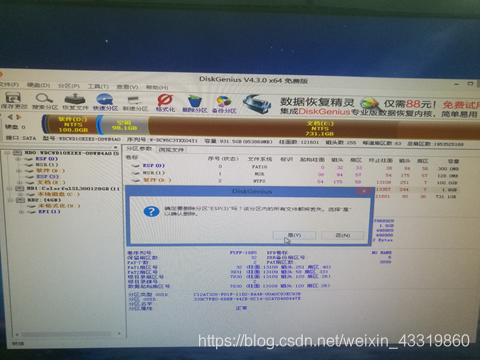The width and height of the screenshot is (480, 360).
Task: Expand the 文档(E:) node in tree
Action: pos(20,182)
